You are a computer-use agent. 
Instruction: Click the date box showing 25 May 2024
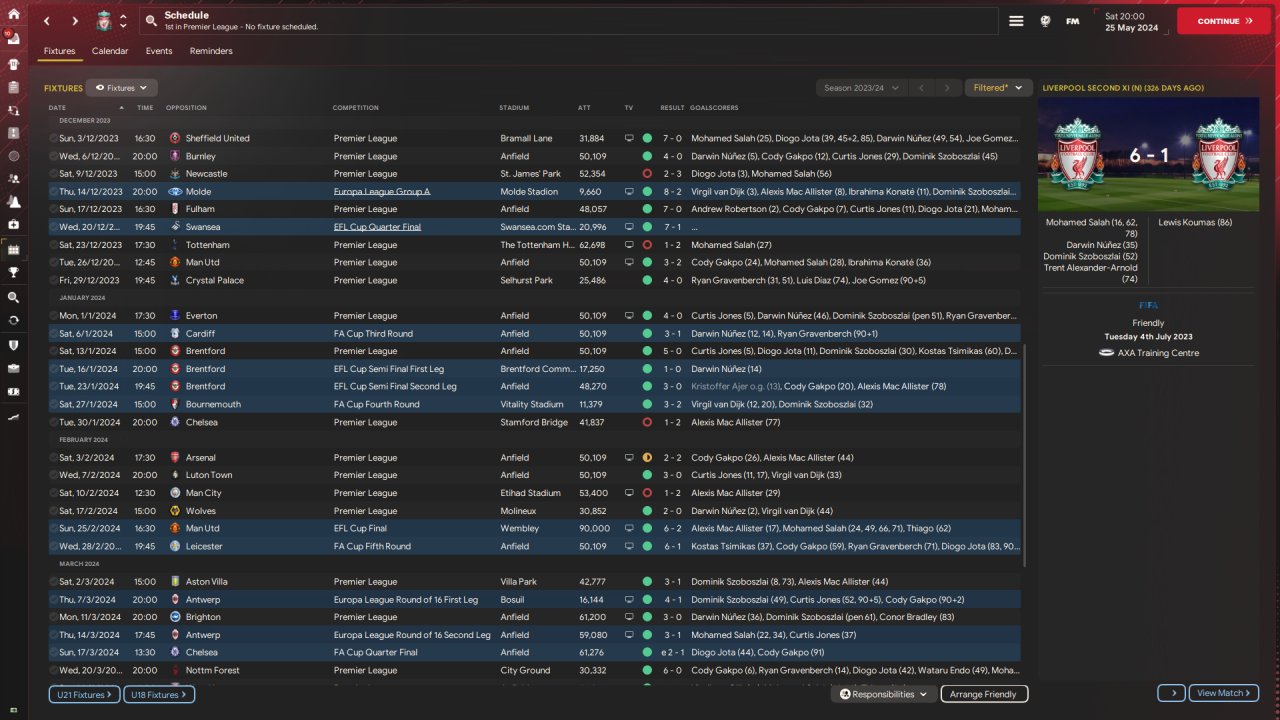(1132, 21)
